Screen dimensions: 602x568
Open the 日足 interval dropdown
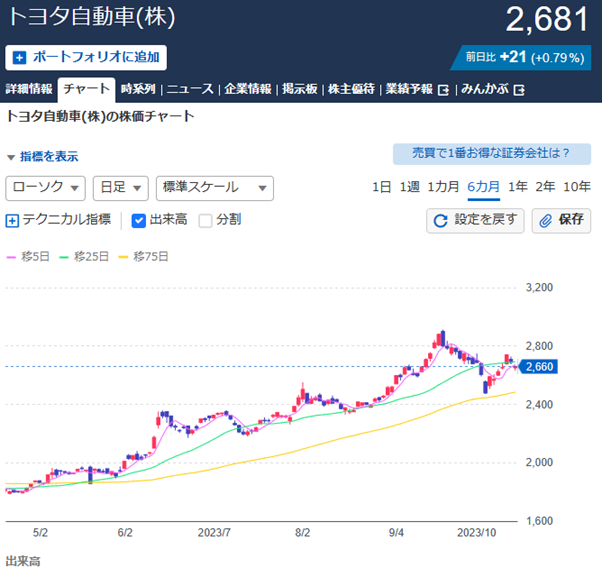[121, 188]
